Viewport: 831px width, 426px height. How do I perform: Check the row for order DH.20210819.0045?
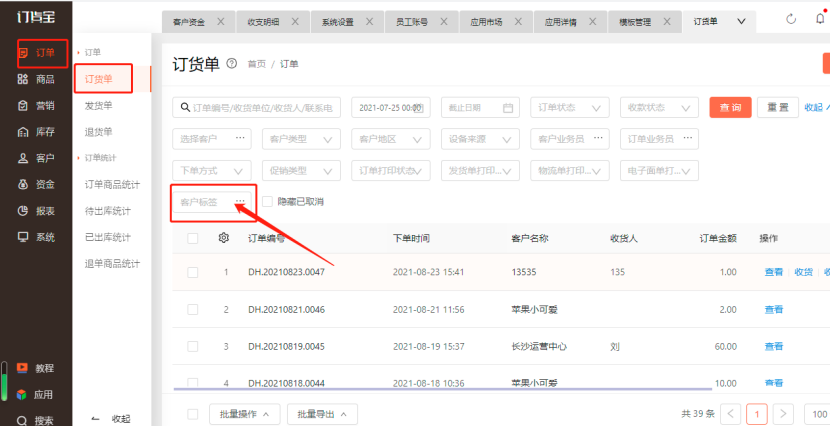[x=192, y=347]
